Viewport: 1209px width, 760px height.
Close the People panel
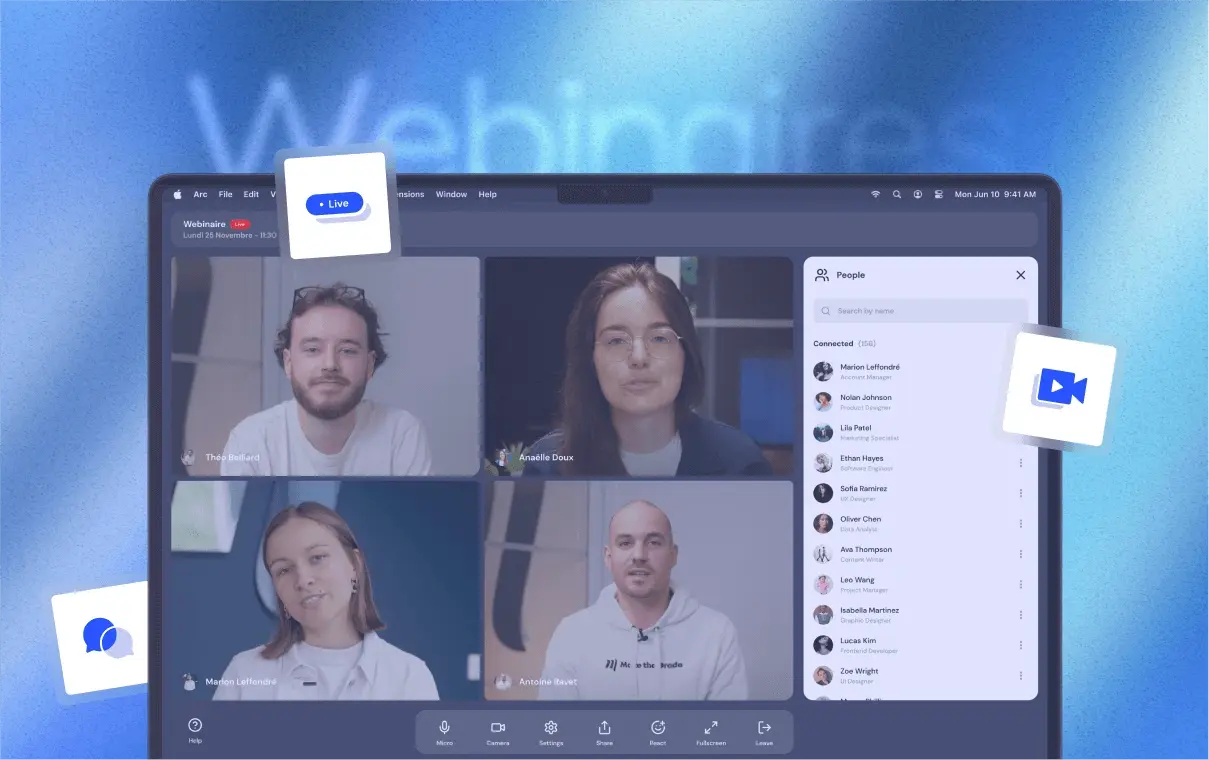1020,275
